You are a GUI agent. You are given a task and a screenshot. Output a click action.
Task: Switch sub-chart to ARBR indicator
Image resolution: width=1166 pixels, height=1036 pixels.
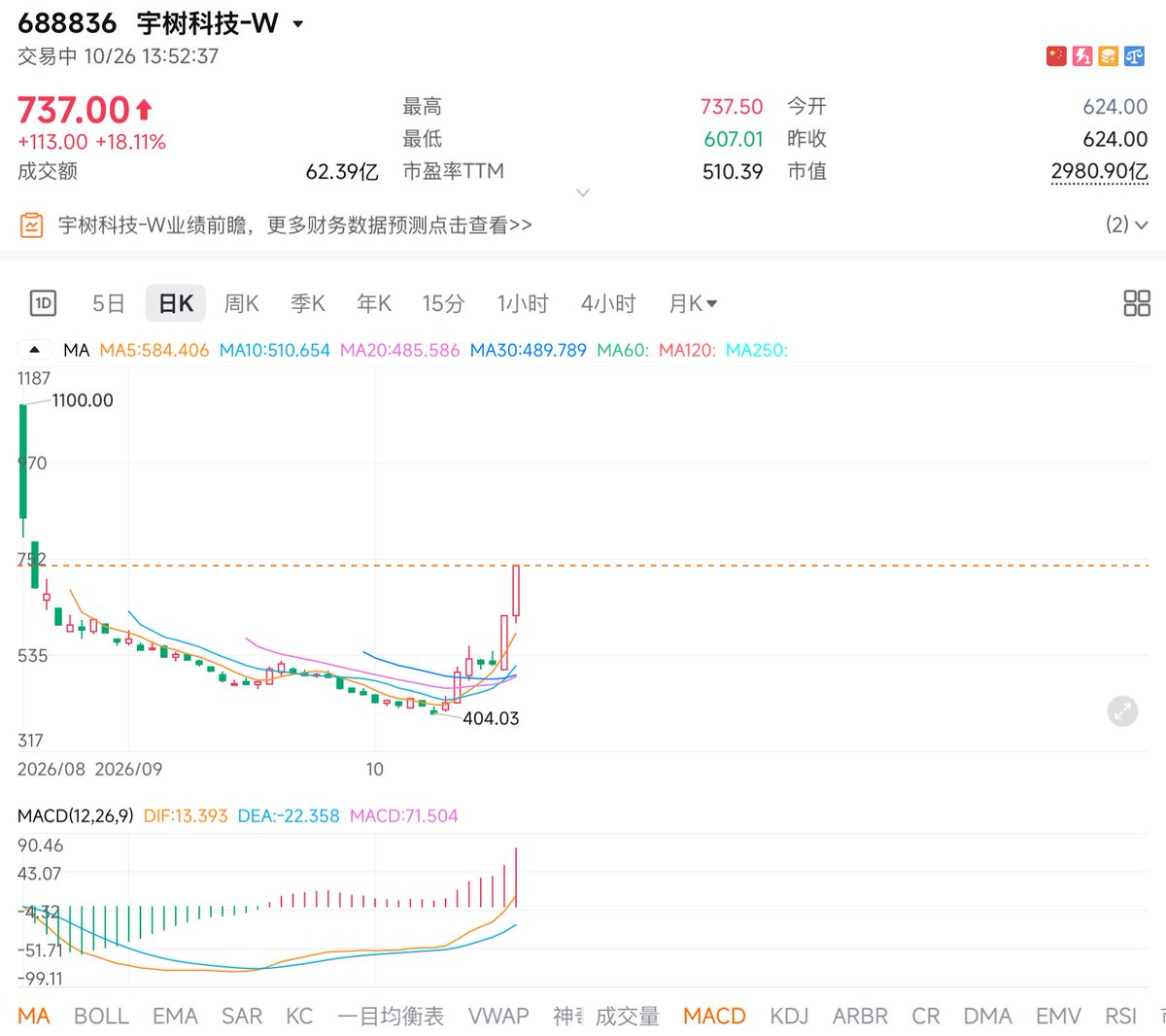tap(860, 1017)
